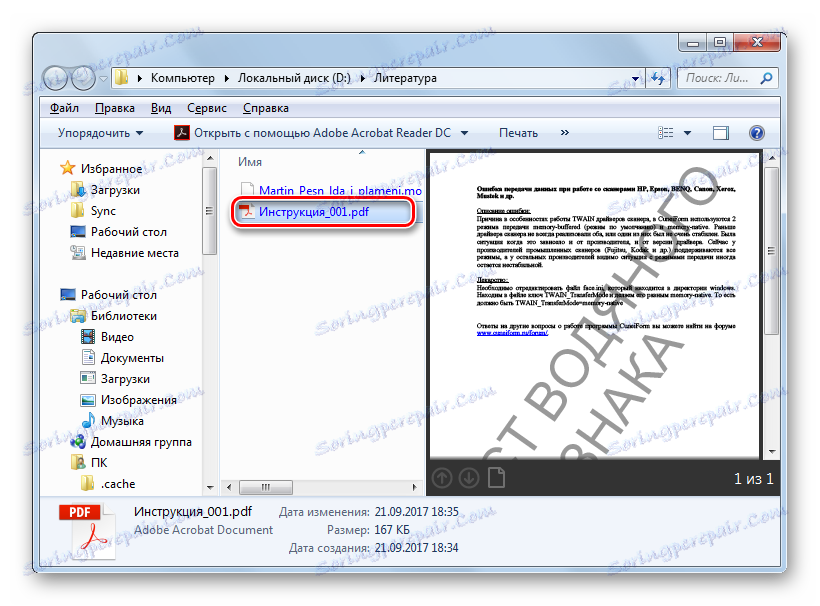This screenshot has width=820, height=606.
Task: Click the Back navigation arrow
Action: [x=55, y=78]
